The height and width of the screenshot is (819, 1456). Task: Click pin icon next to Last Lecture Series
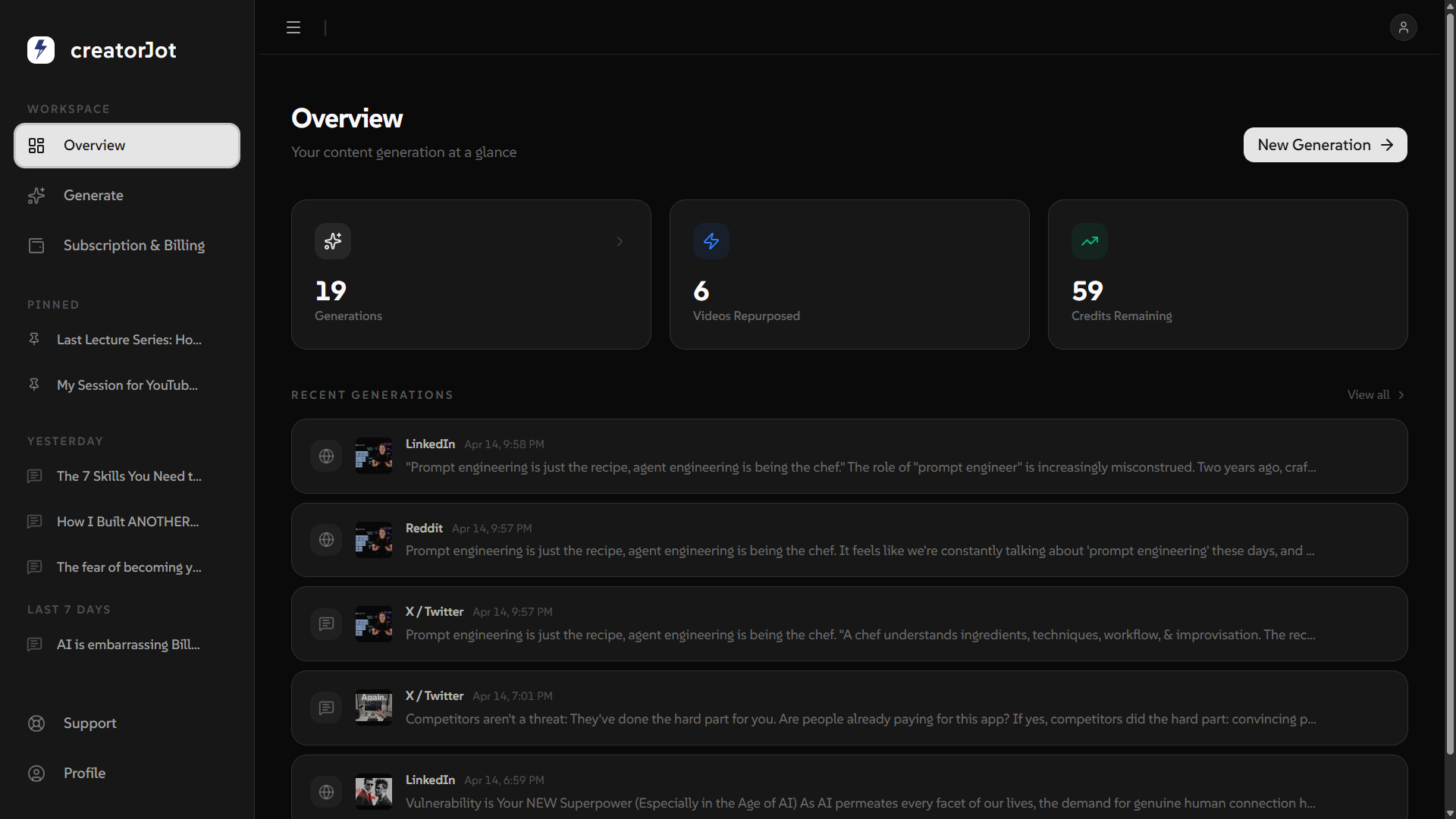point(34,340)
